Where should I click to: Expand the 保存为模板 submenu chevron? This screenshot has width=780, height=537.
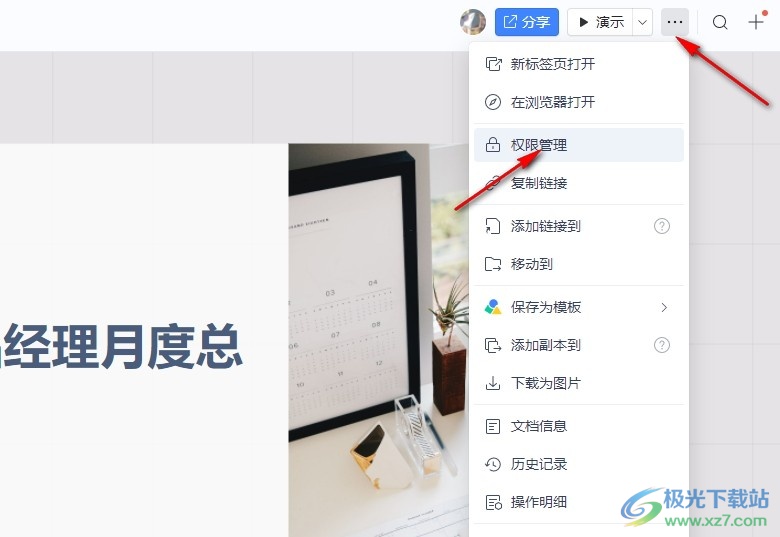pos(664,307)
